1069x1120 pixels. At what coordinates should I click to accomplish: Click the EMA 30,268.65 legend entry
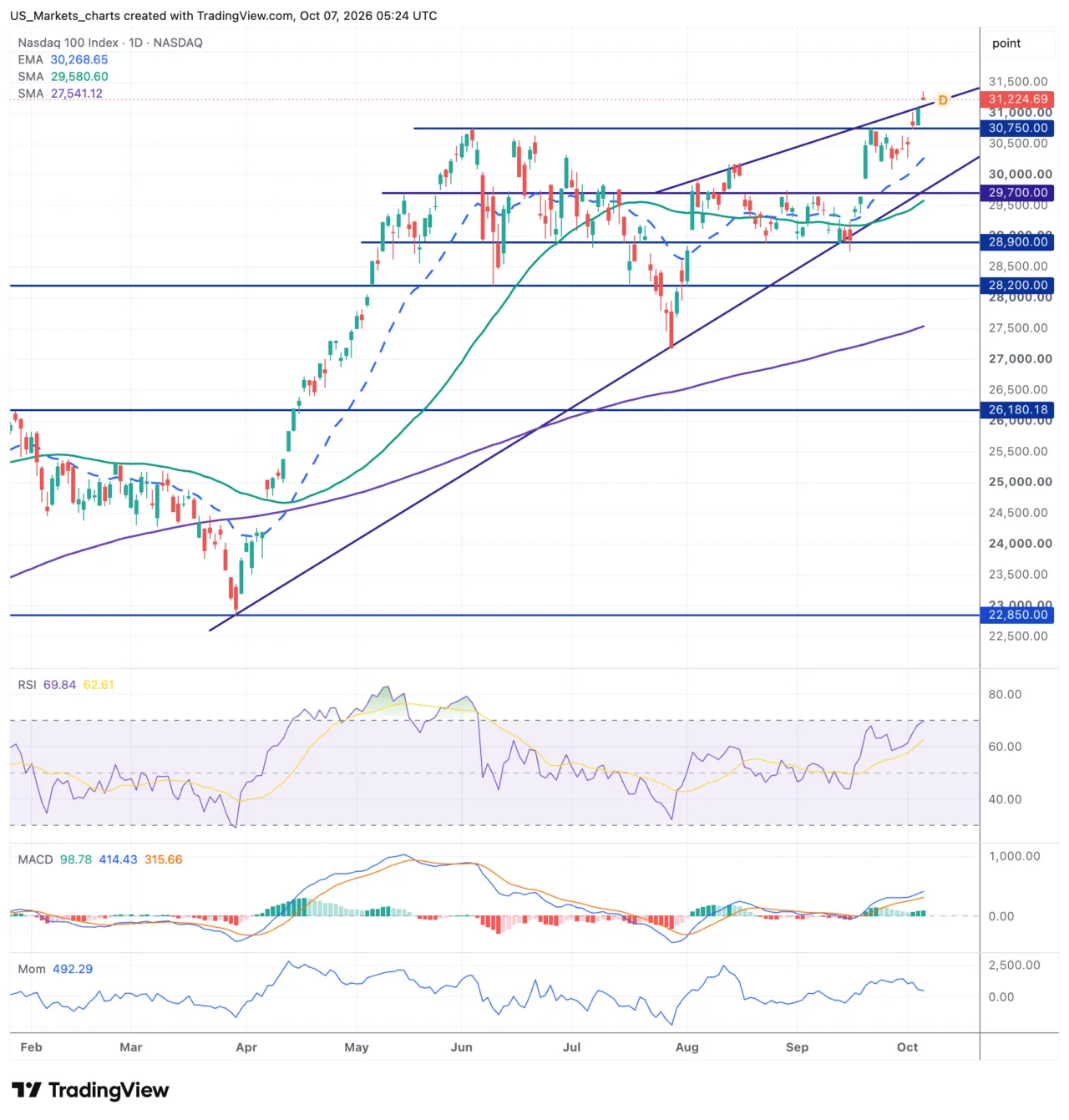[x=63, y=59]
